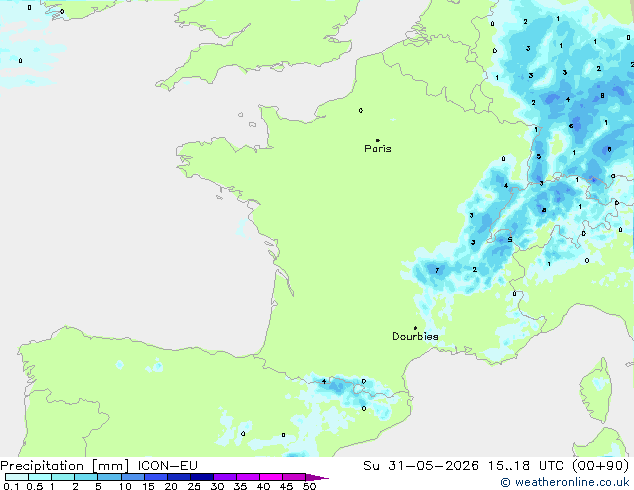This screenshot has height=490, width=634.
Task: Click the 'Precipitation [mm]' title text
Action: [65, 466]
